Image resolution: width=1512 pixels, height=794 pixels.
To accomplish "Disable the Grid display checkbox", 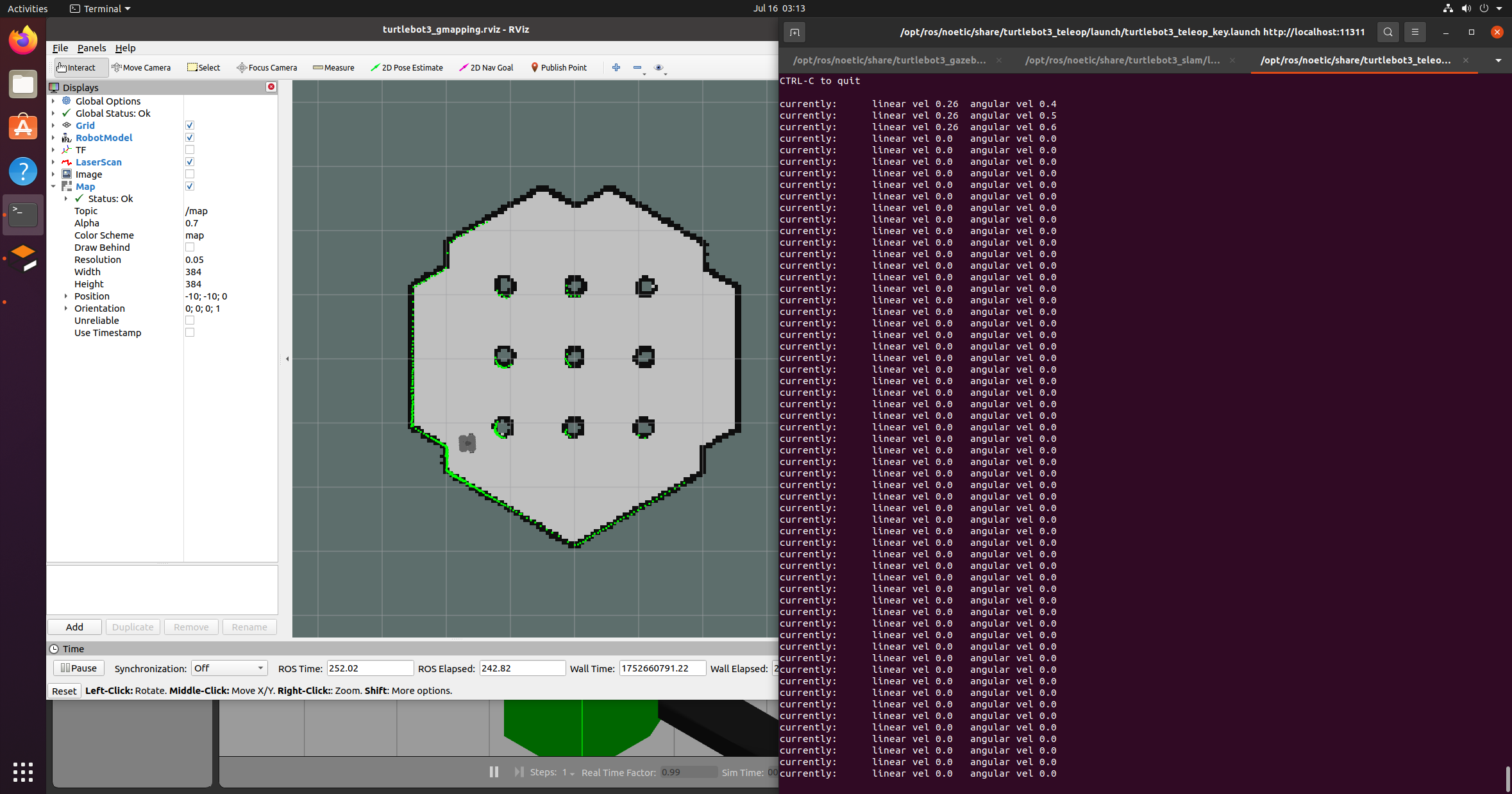I will coord(189,125).
